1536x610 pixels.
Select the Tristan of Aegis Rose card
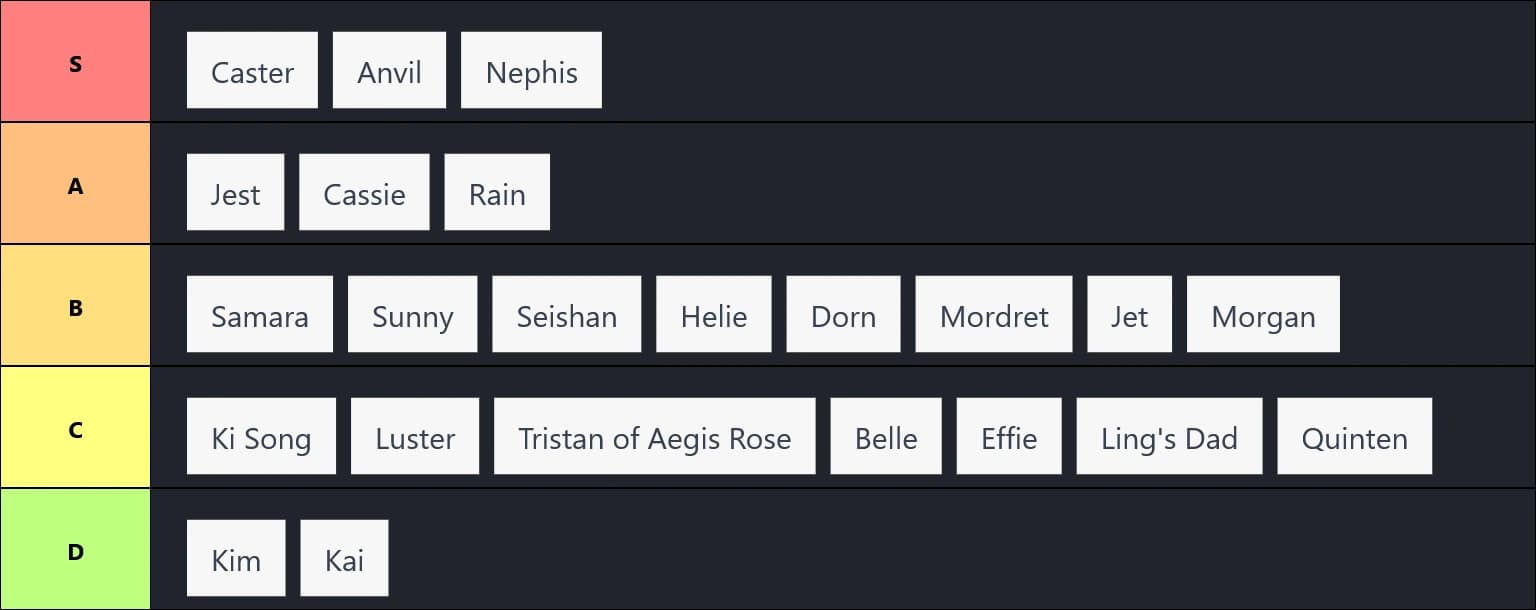pos(654,437)
